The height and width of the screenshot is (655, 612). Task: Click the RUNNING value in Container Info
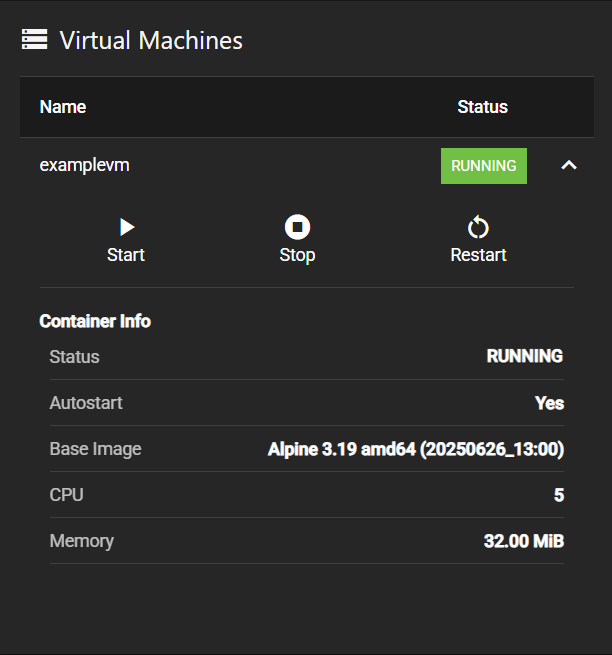(524, 357)
